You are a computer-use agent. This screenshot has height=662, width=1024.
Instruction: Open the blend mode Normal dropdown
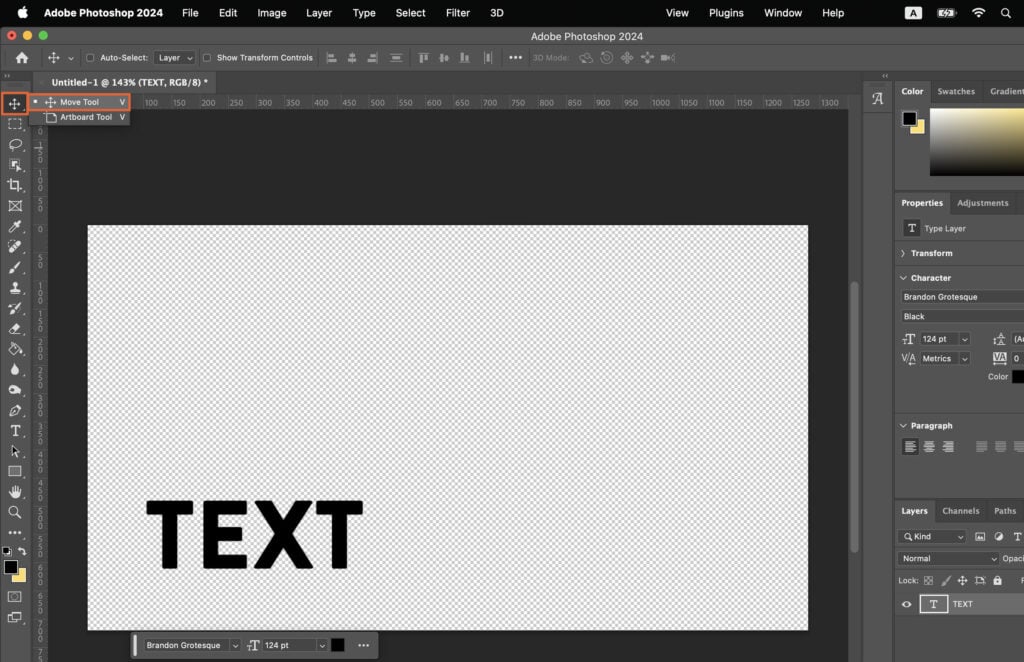coord(945,558)
